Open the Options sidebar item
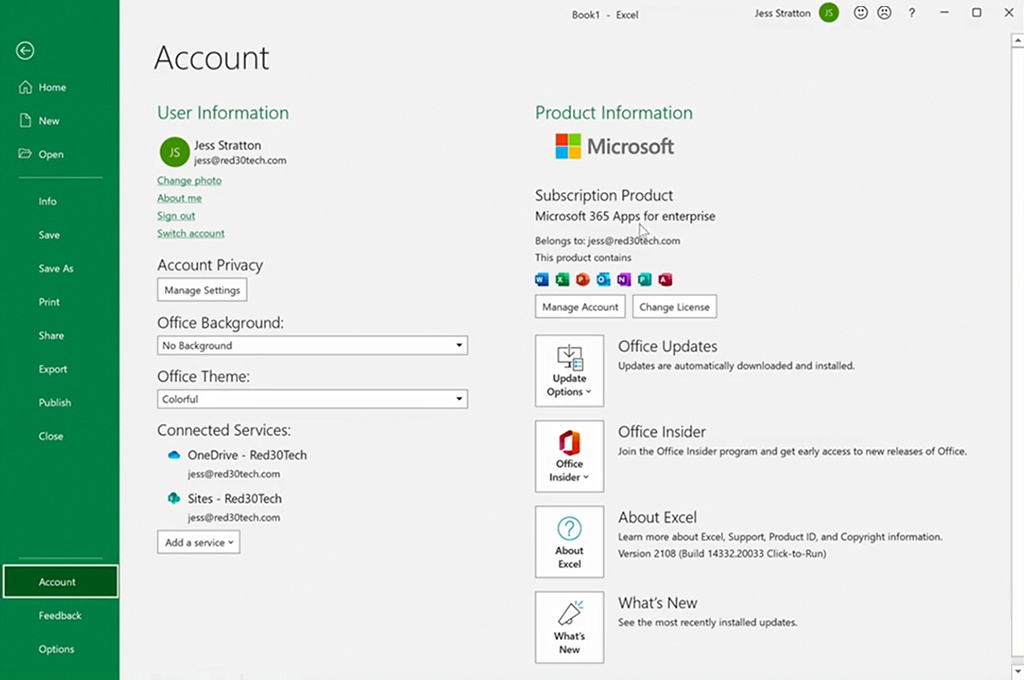Image resolution: width=1024 pixels, height=680 pixels. [x=56, y=649]
